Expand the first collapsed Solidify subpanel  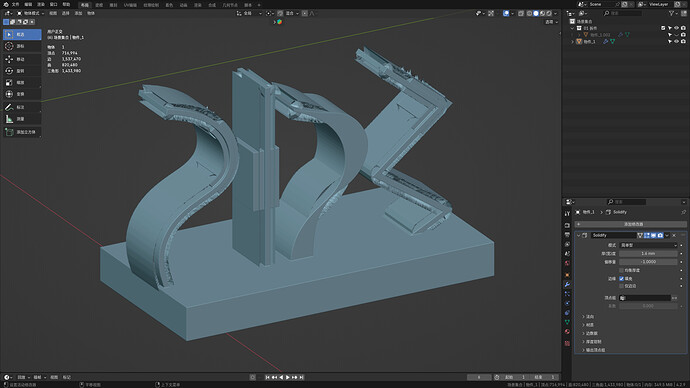tap(590, 317)
